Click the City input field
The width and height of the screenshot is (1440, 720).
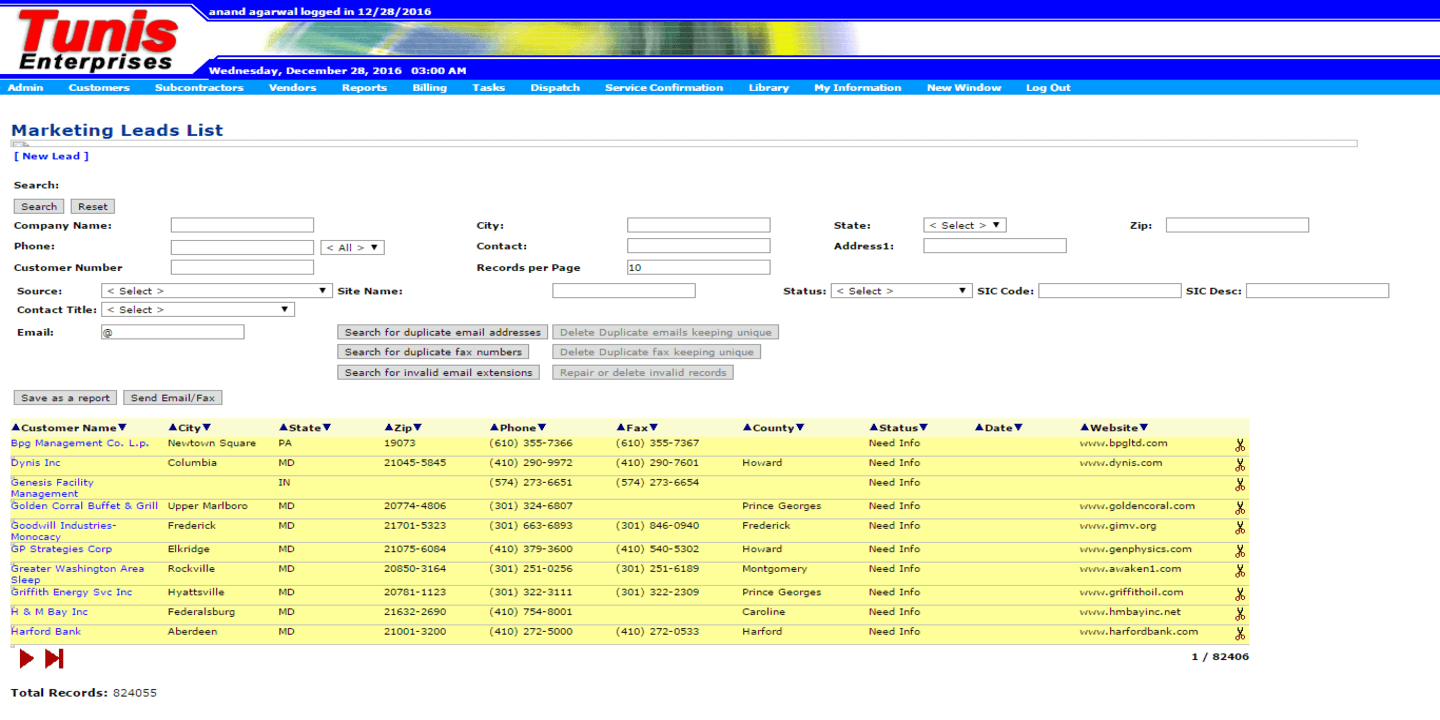point(699,225)
